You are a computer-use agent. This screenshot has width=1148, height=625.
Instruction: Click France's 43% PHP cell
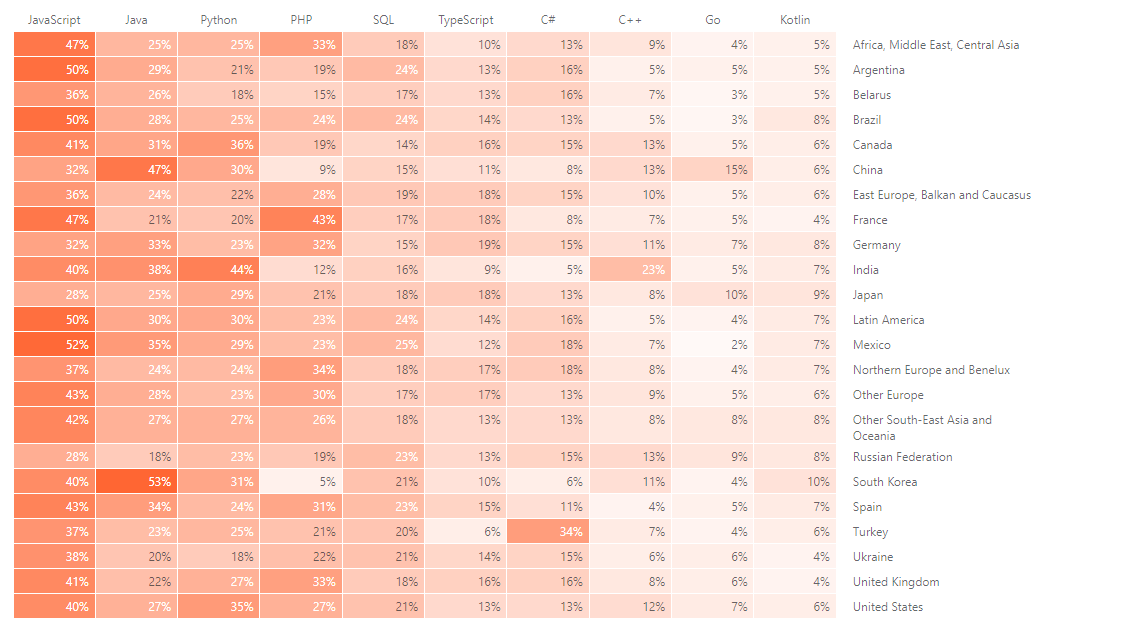pyautogui.click(x=301, y=220)
